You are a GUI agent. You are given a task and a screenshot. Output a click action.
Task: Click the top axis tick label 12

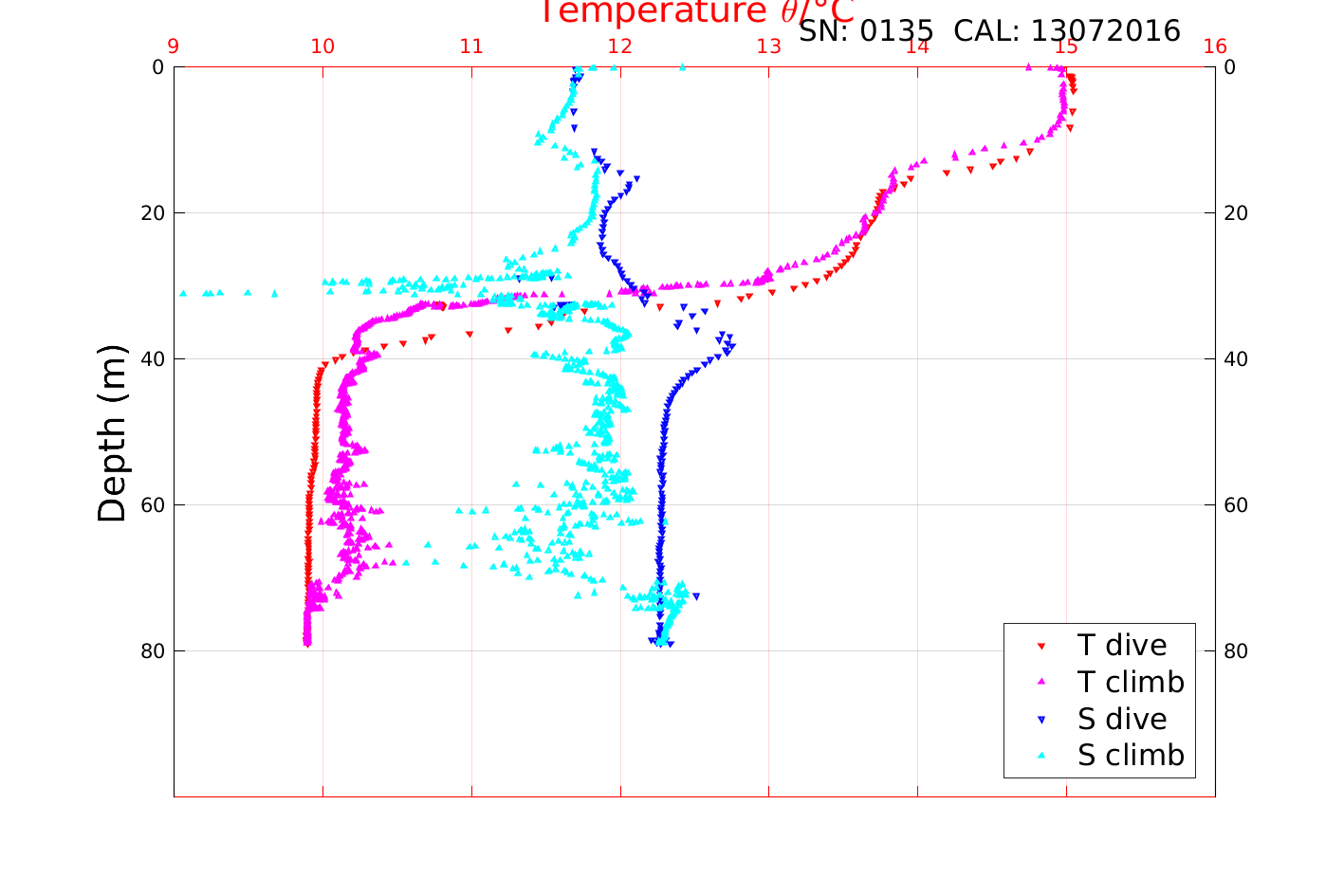pyautogui.click(x=620, y=46)
